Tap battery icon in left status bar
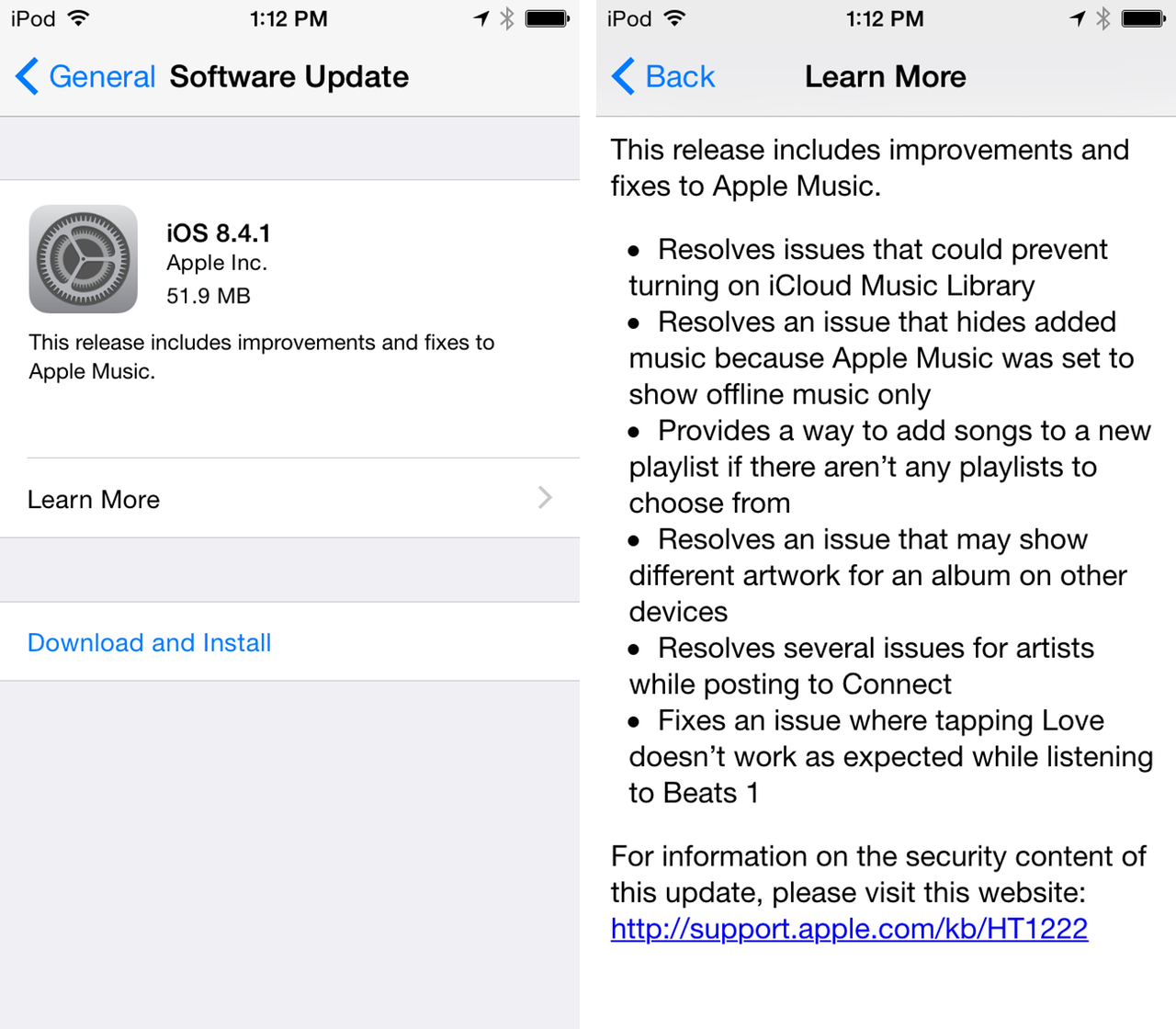Image resolution: width=1176 pixels, height=1029 pixels. pyautogui.click(x=548, y=18)
